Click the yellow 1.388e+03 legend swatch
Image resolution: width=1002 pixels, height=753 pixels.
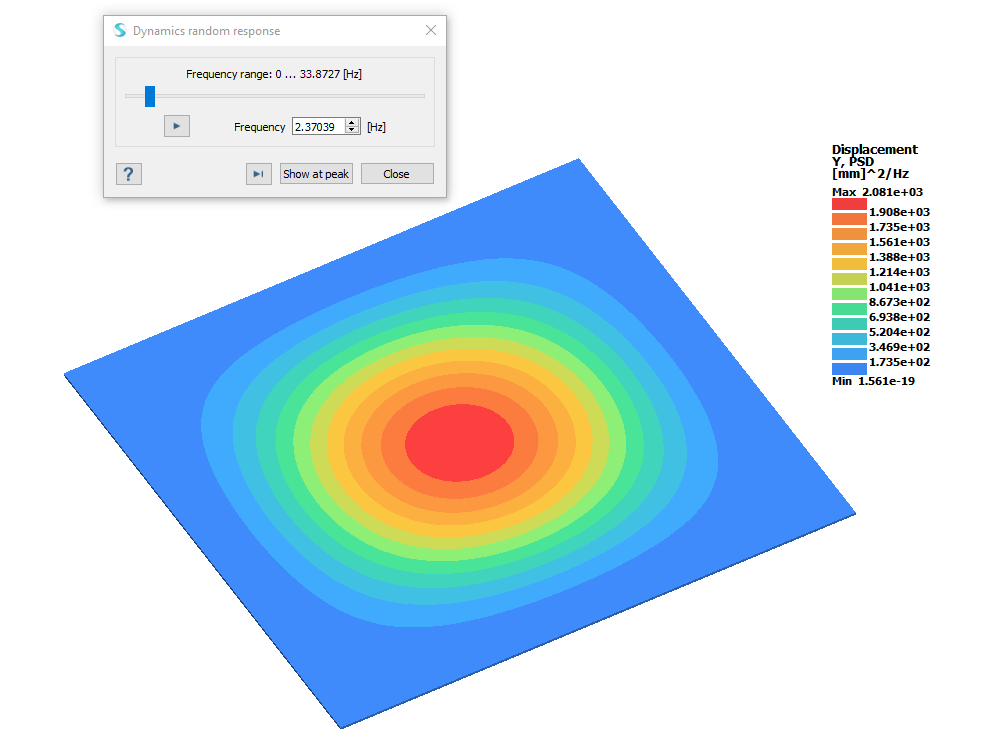pos(849,264)
